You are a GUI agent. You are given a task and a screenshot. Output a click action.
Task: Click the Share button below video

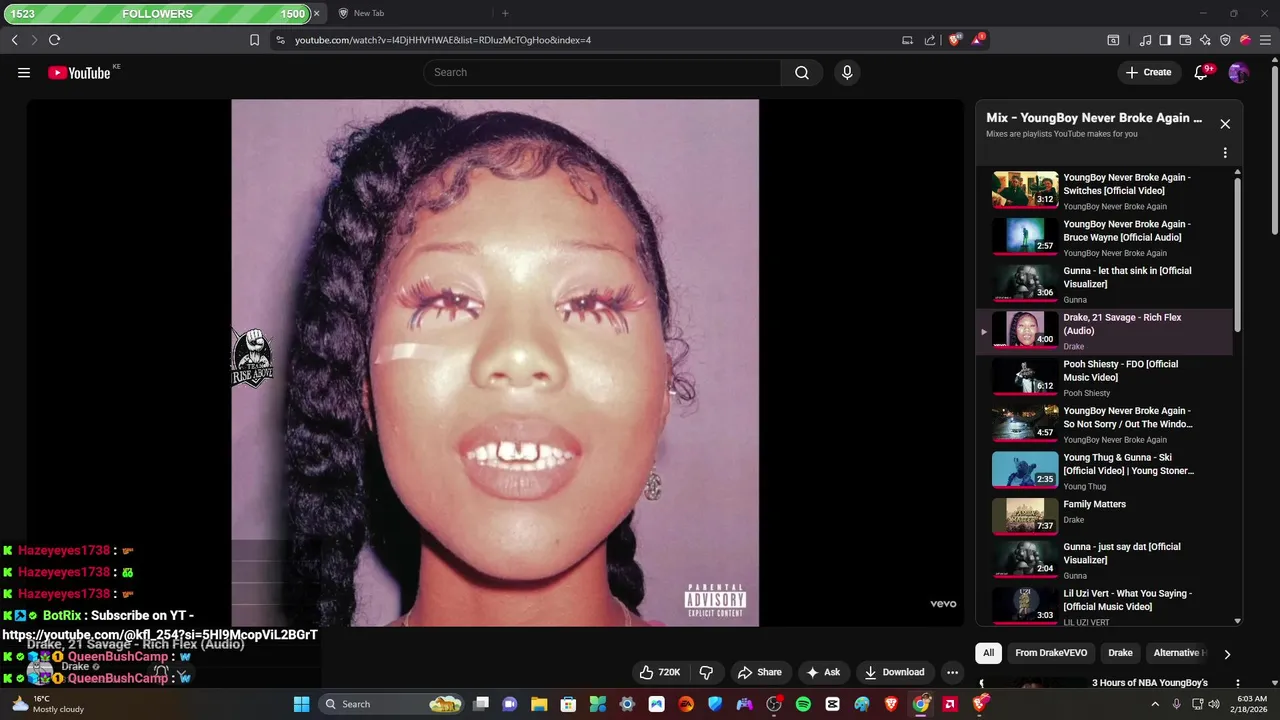759,672
